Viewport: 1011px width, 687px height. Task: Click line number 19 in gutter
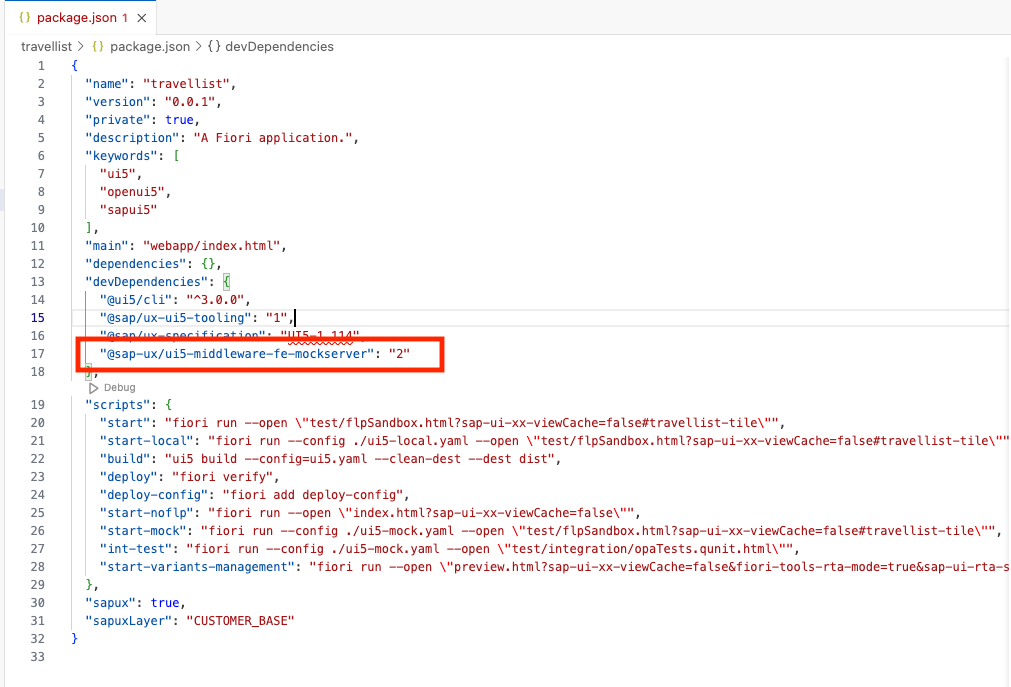coord(37,404)
